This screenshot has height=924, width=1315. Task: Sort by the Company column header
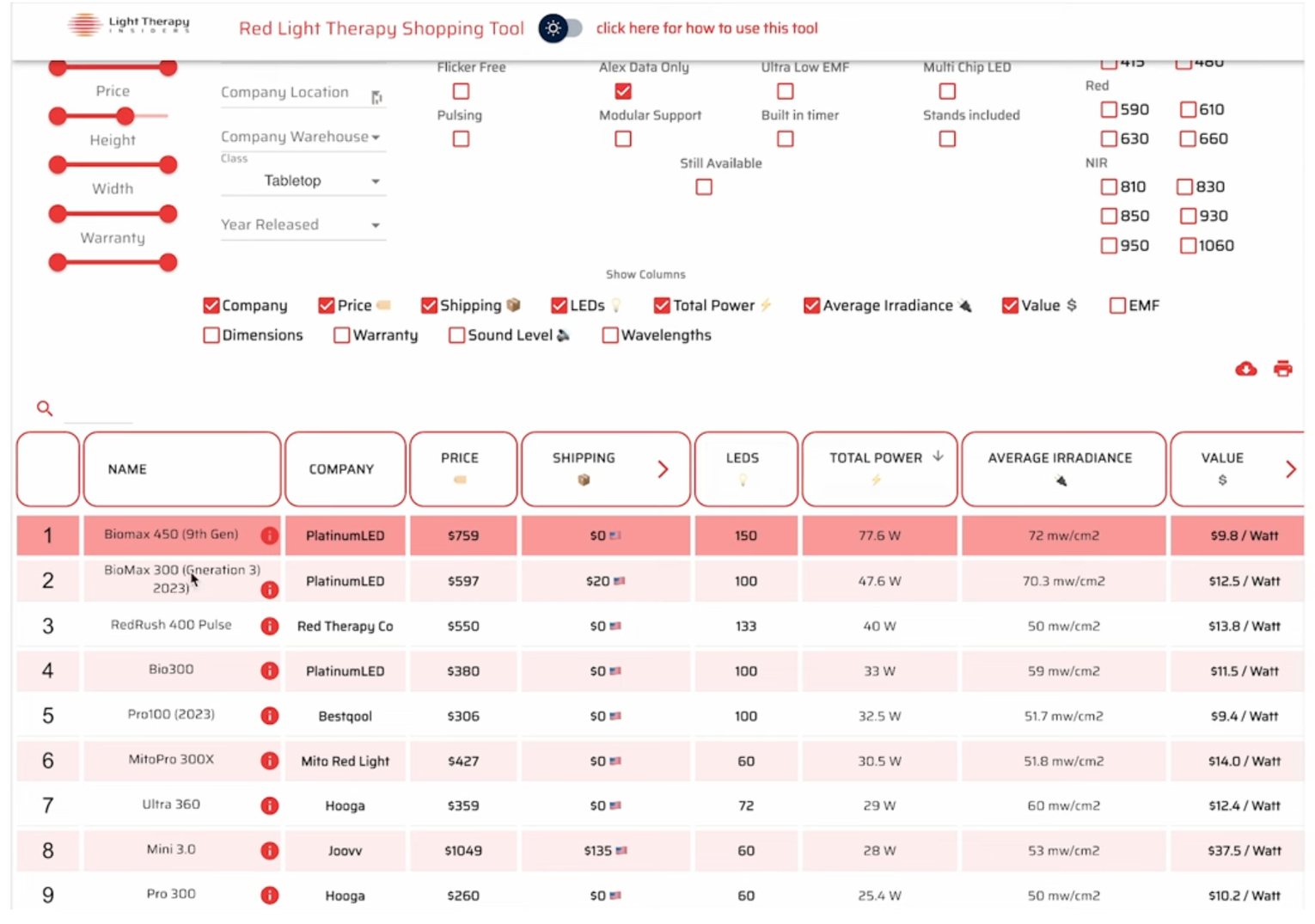click(345, 469)
